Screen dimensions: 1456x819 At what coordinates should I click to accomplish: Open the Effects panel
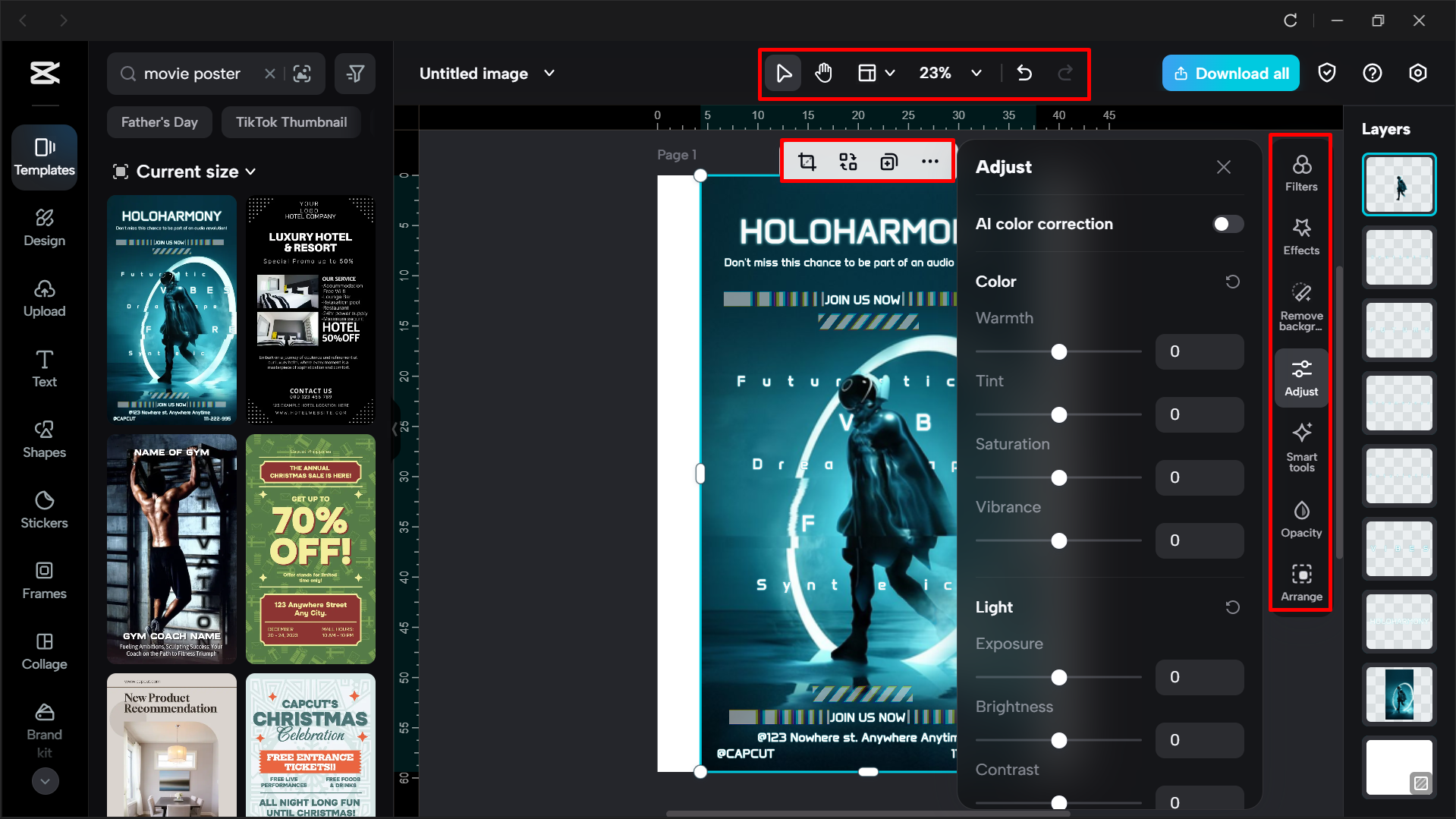point(1301,235)
